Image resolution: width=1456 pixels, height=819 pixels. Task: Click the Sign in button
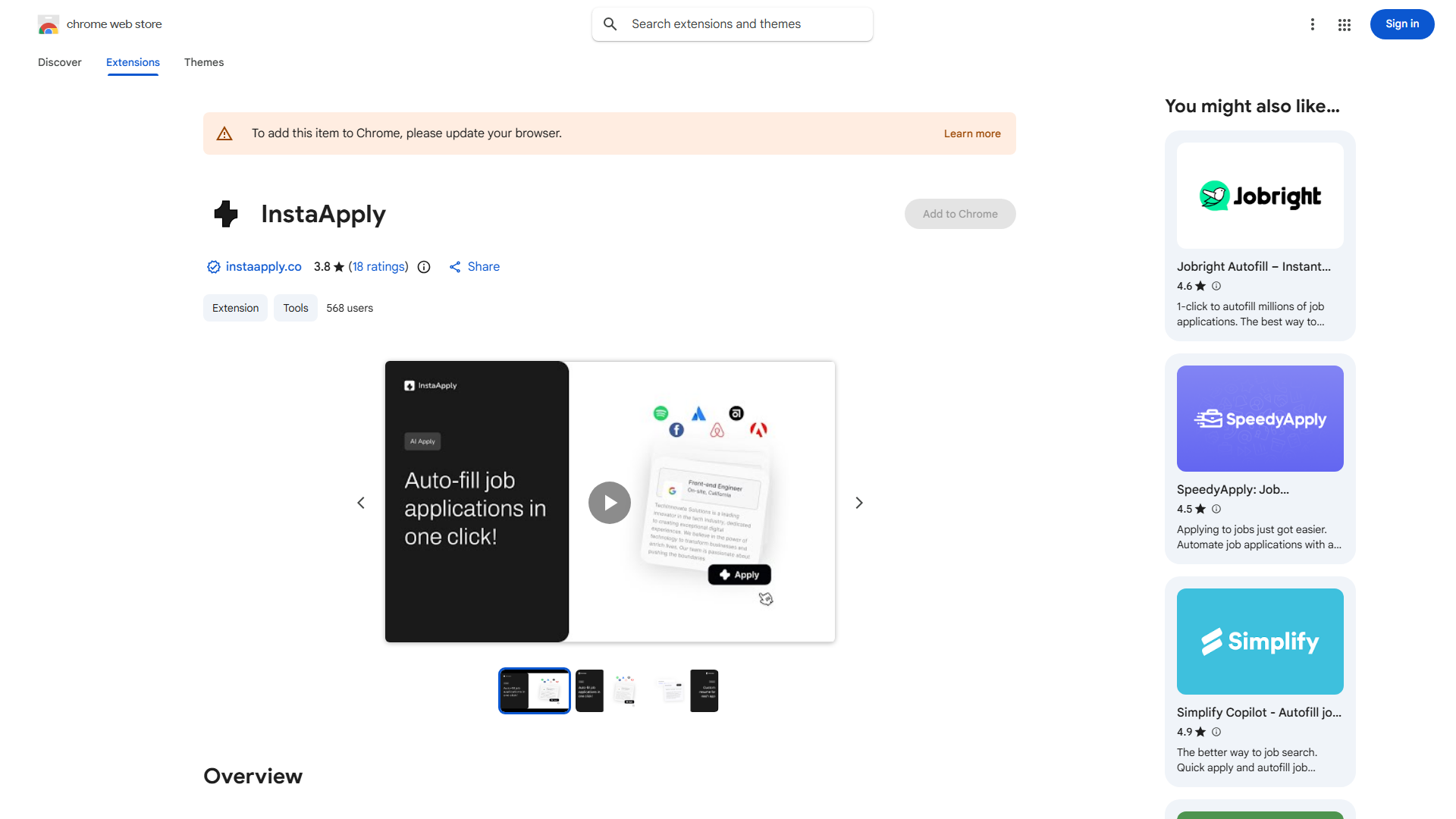coord(1401,24)
